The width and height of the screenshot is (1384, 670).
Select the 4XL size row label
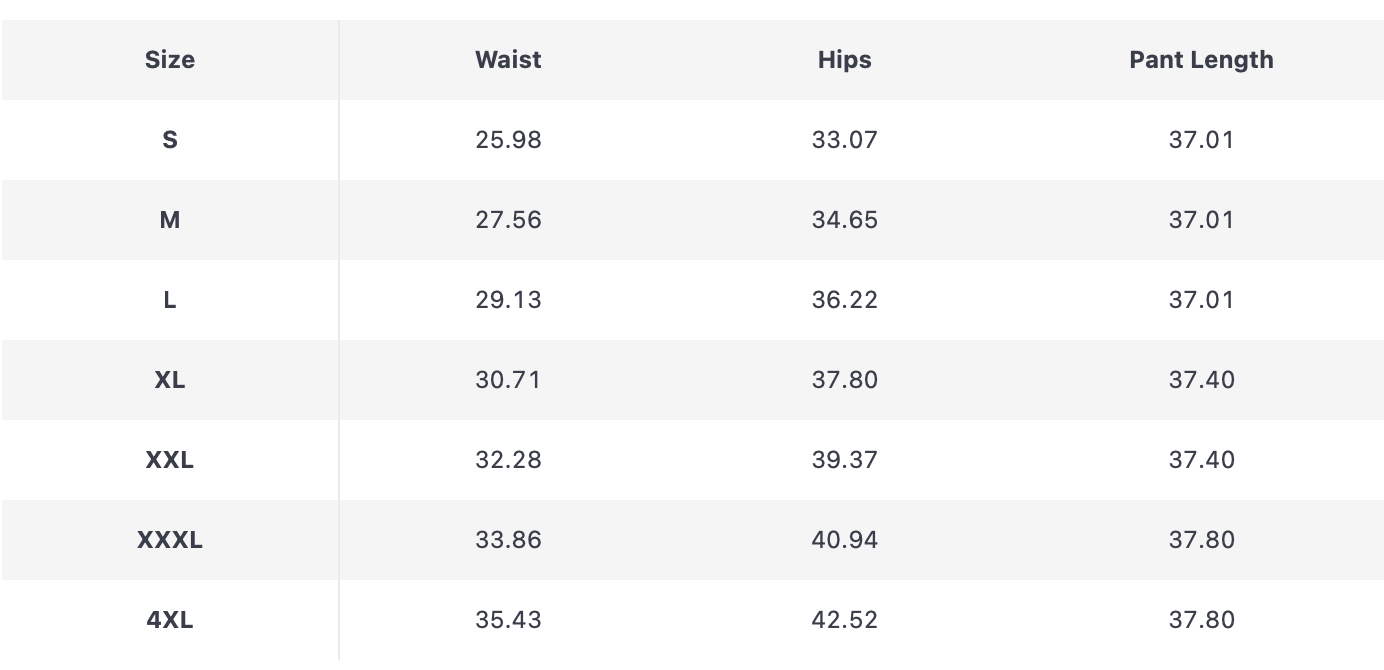(170, 620)
